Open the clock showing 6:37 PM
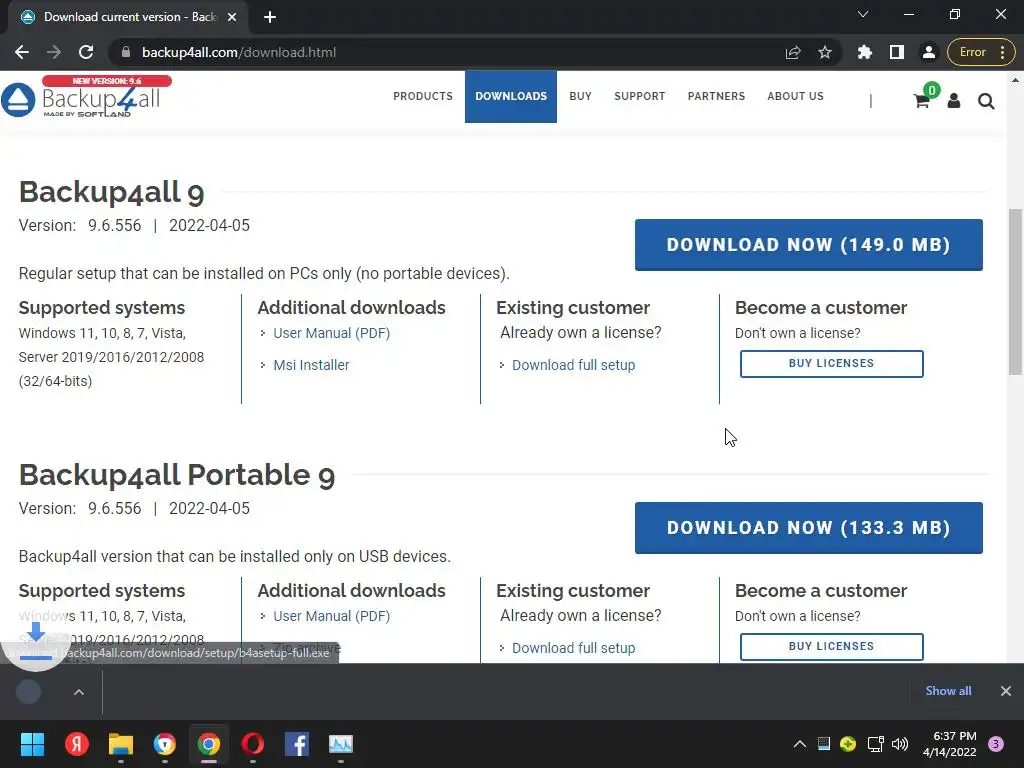 pos(950,744)
